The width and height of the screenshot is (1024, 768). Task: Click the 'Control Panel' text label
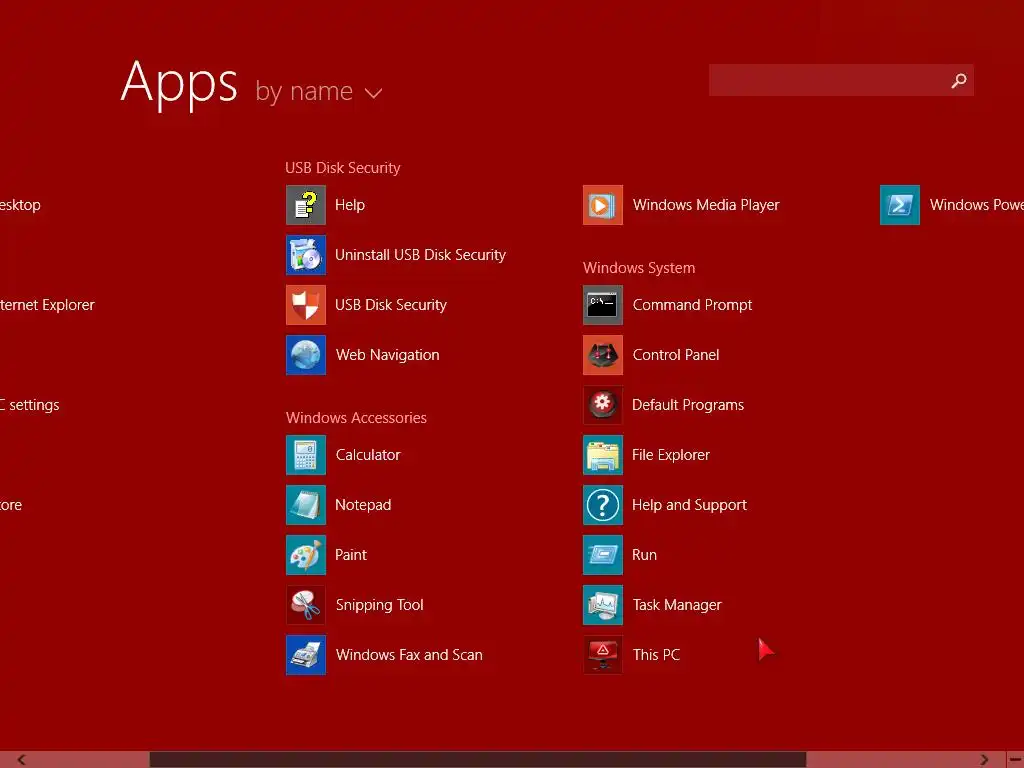pyautogui.click(x=676, y=355)
